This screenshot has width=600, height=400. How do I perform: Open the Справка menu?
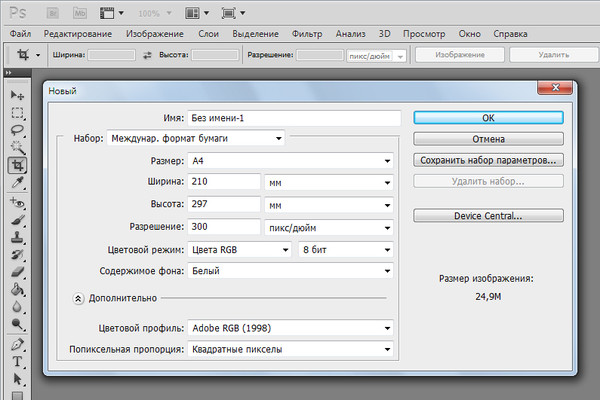click(x=510, y=34)
